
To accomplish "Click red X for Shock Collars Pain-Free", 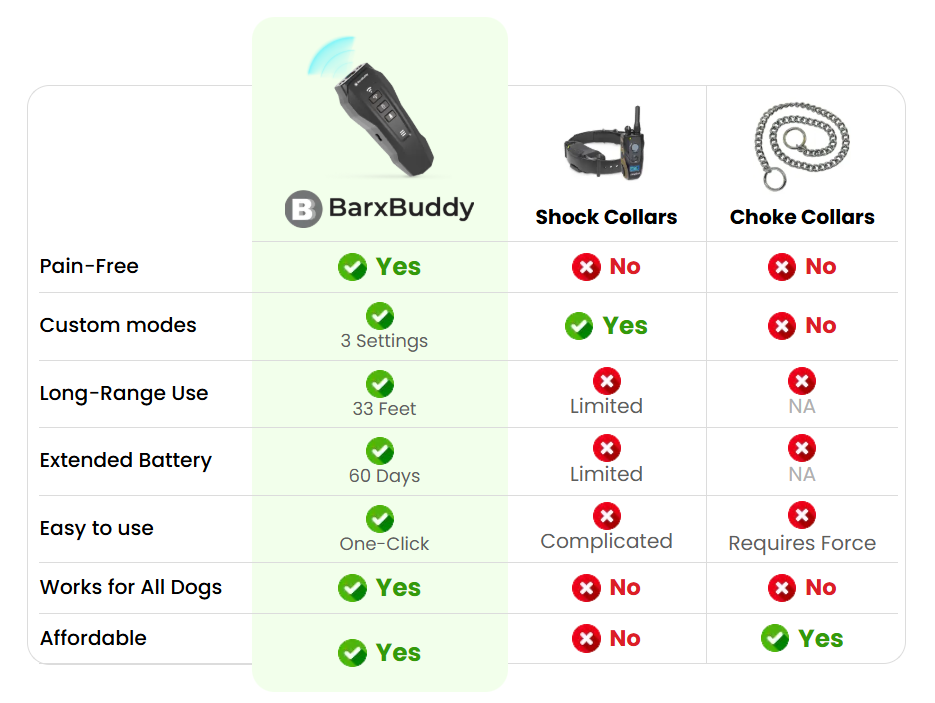I will tap(586, 267).
